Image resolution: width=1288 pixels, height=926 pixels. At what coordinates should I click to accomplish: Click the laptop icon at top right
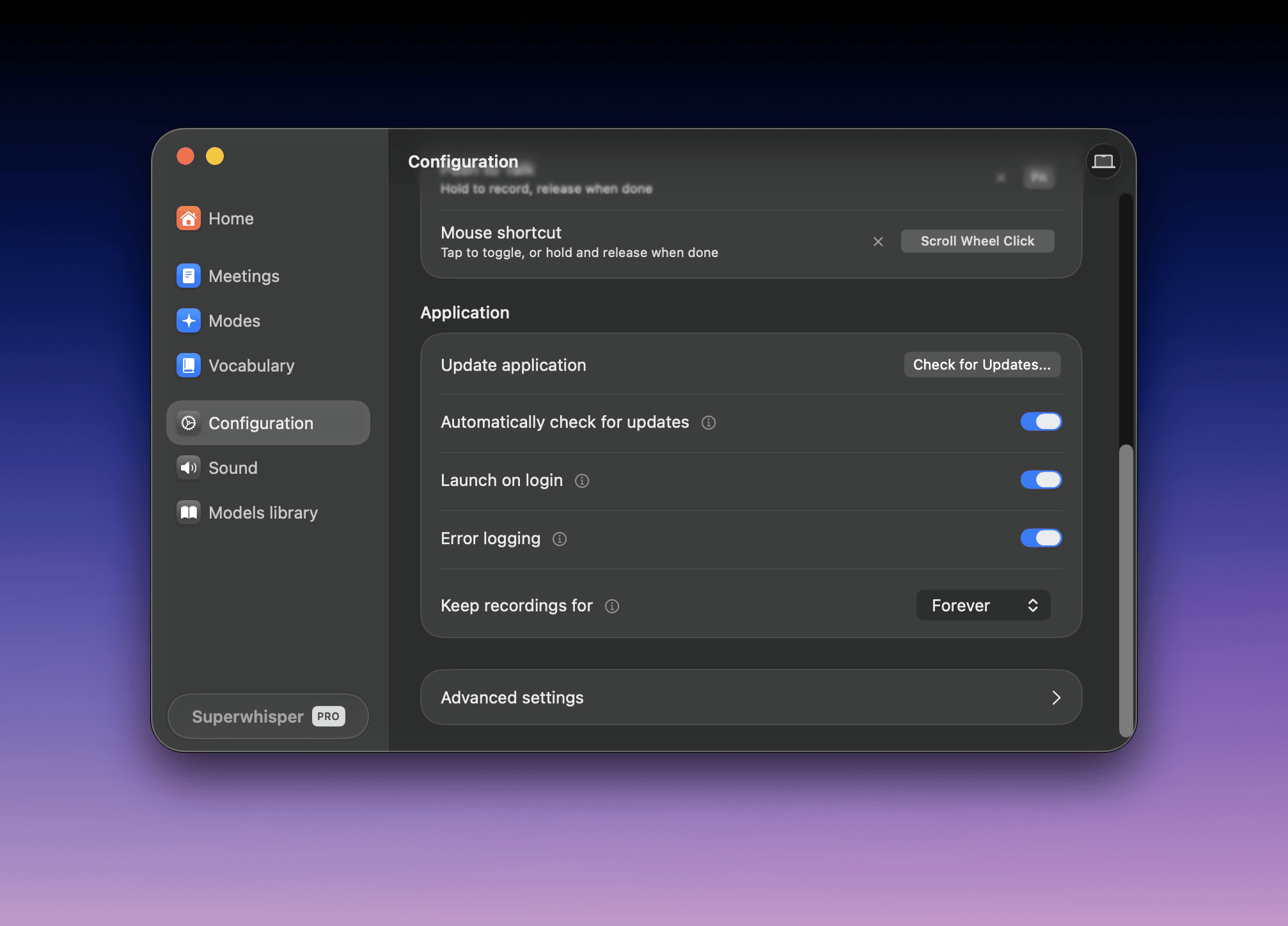tap(1103, 161)
